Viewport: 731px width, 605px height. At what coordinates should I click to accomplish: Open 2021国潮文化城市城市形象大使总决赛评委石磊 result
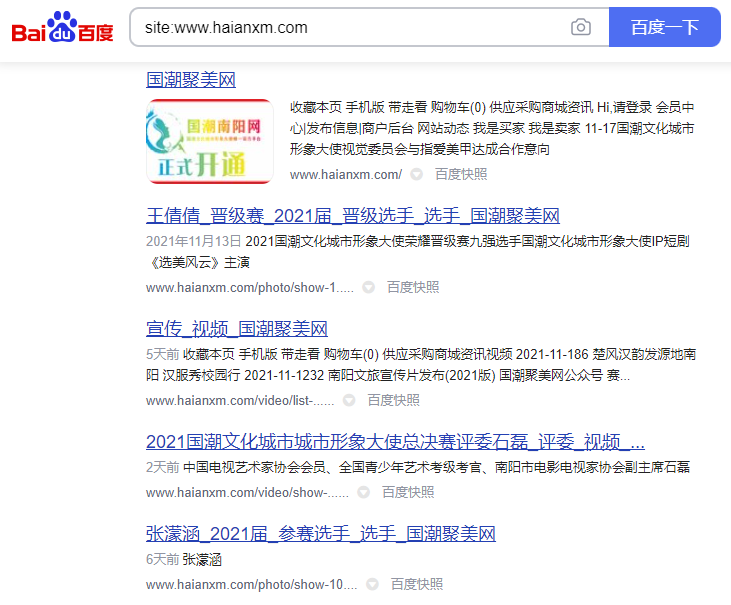pyautogui.click(x=395, y=442)
